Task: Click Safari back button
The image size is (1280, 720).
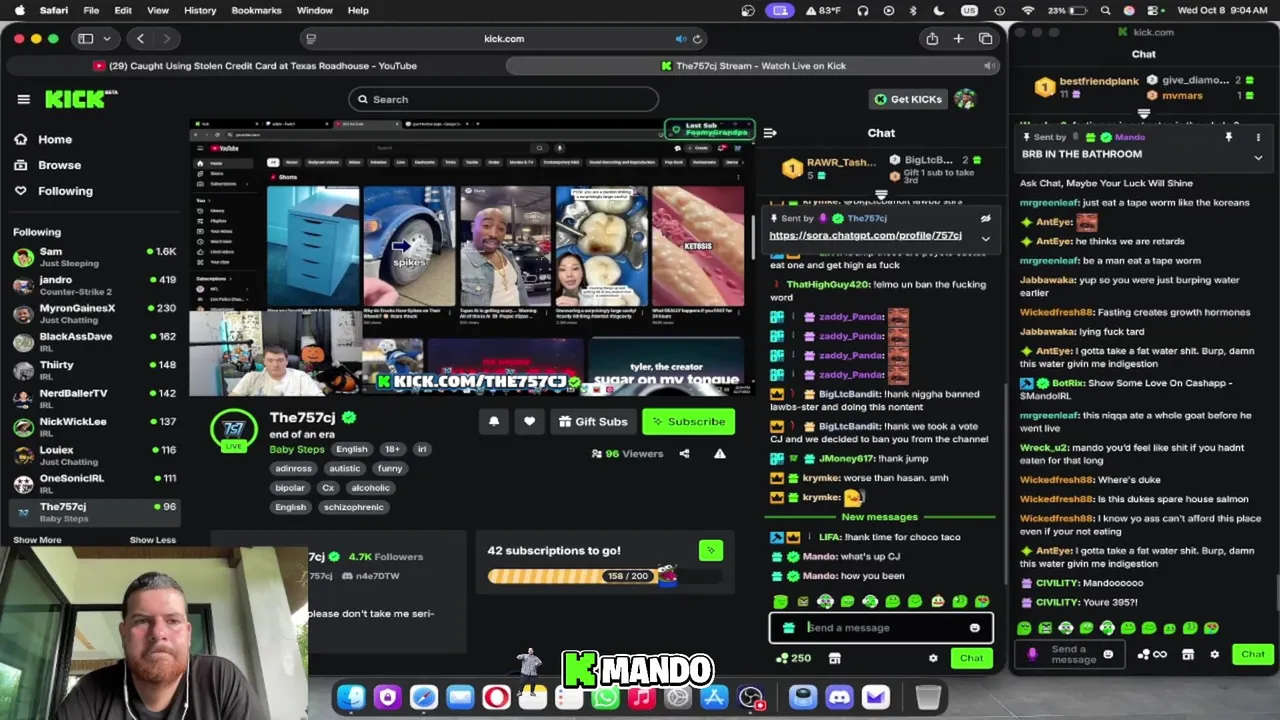Action: (140, 38)
